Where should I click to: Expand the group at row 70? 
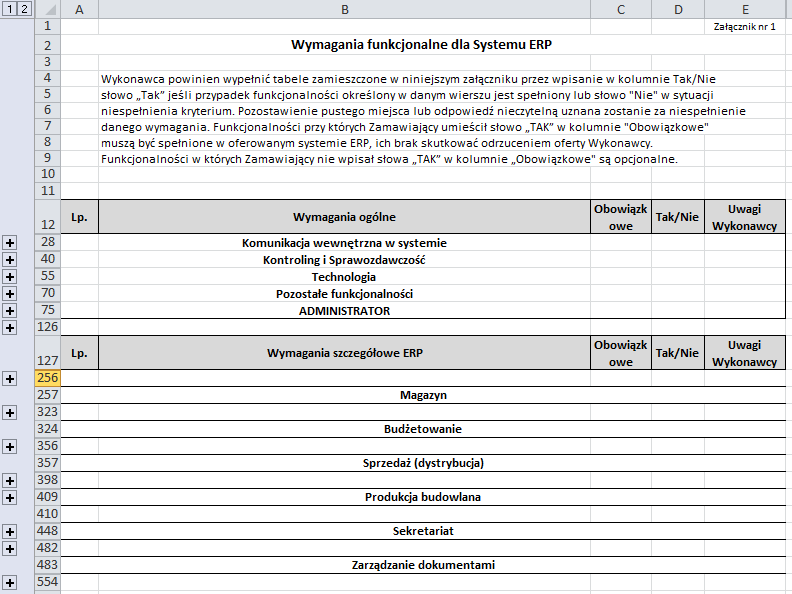point(10,294)
